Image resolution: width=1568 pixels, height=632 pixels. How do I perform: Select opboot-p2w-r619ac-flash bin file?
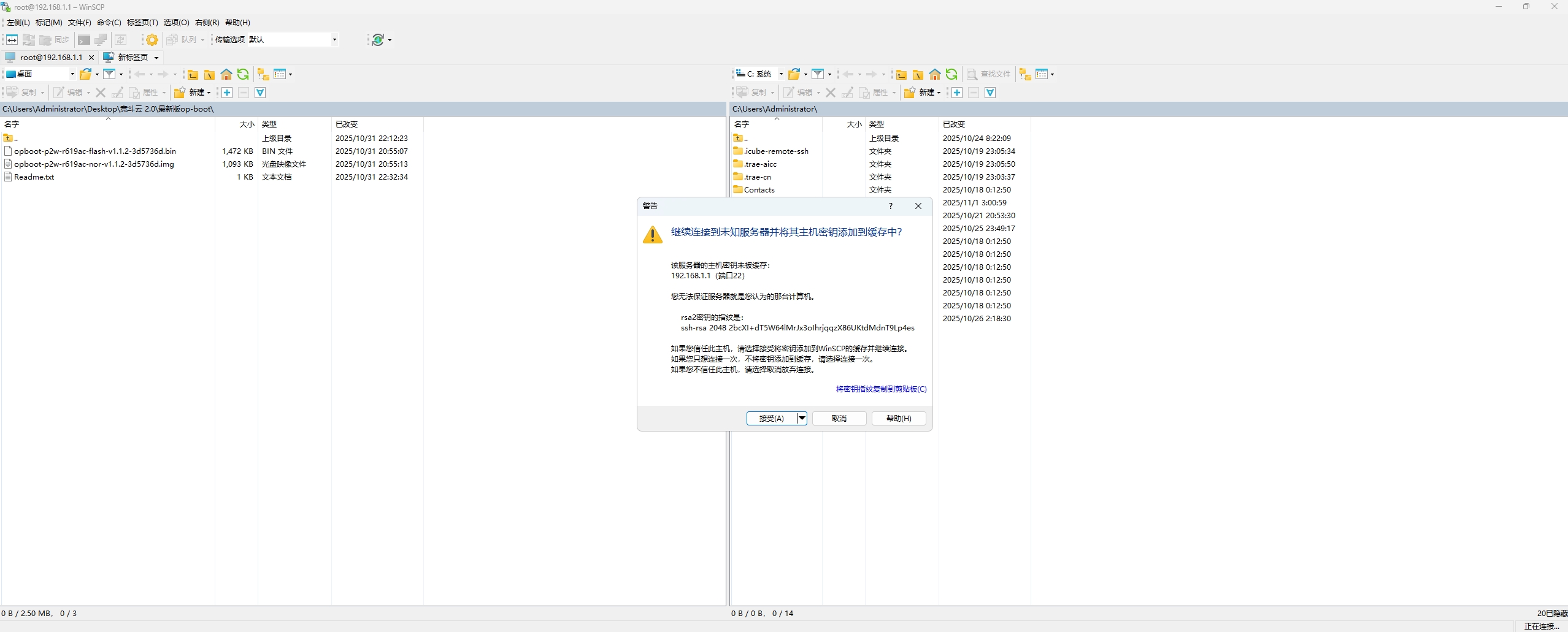click(95, 151)
